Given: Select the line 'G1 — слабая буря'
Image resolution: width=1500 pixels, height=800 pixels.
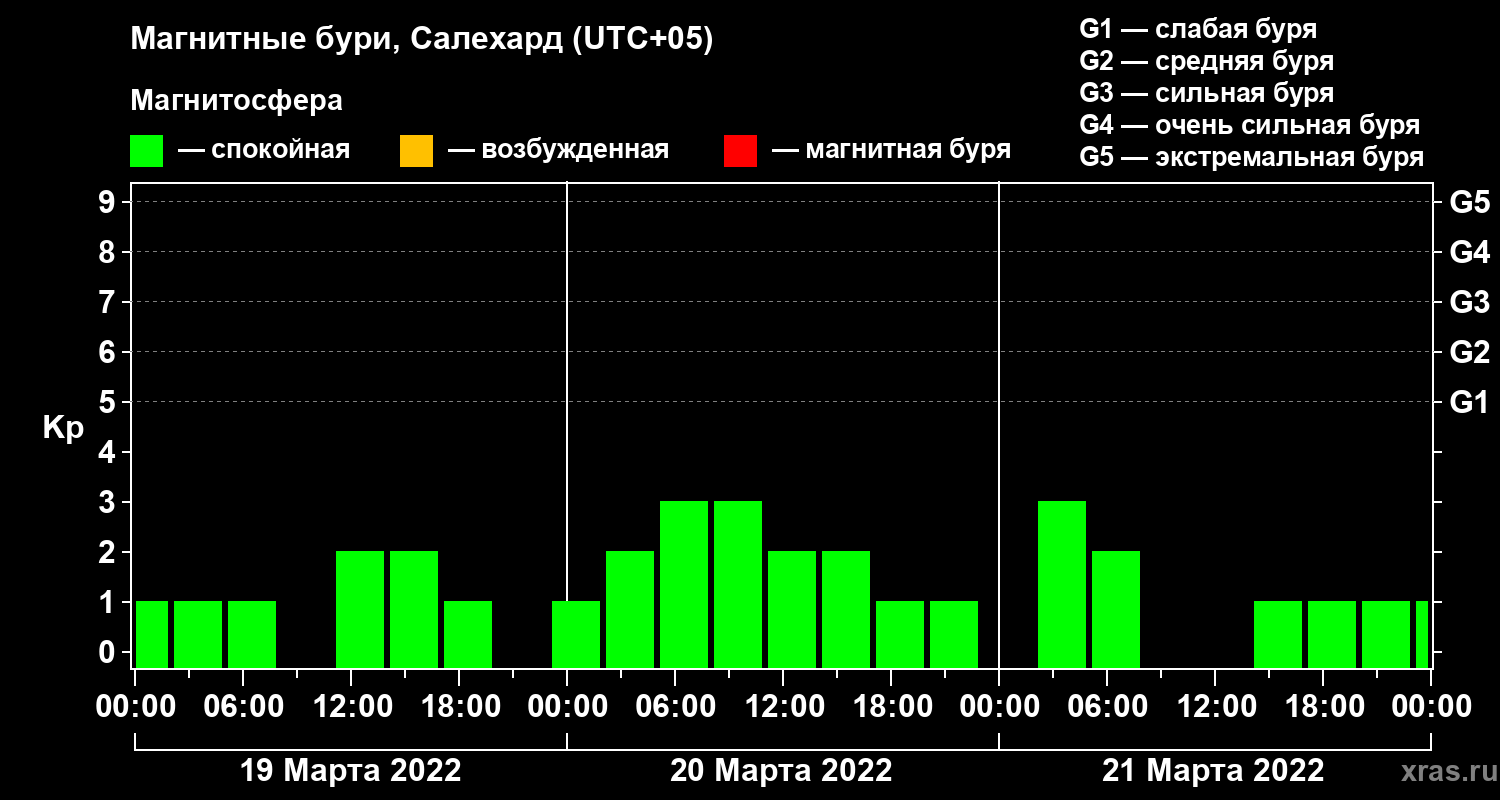Looking at the screenshot, I should (1198, 29).
